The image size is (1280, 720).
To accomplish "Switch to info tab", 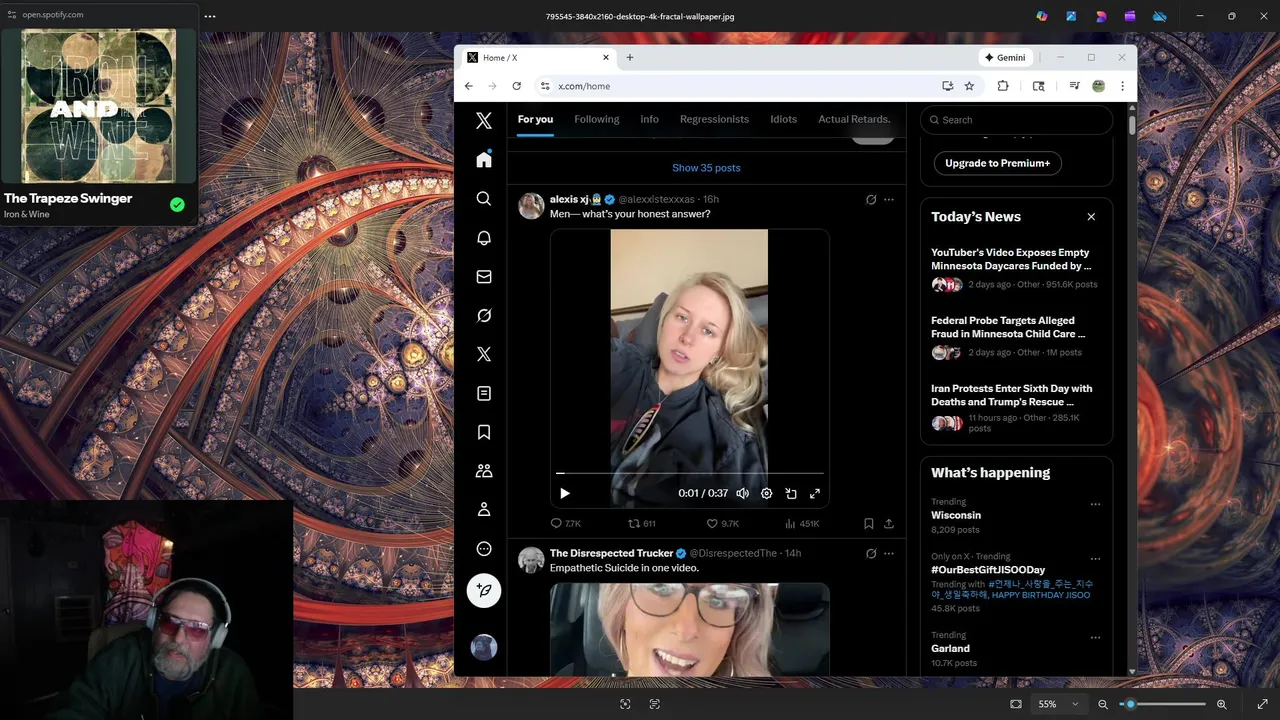I will pyautogui.click(x=650, y=119).
